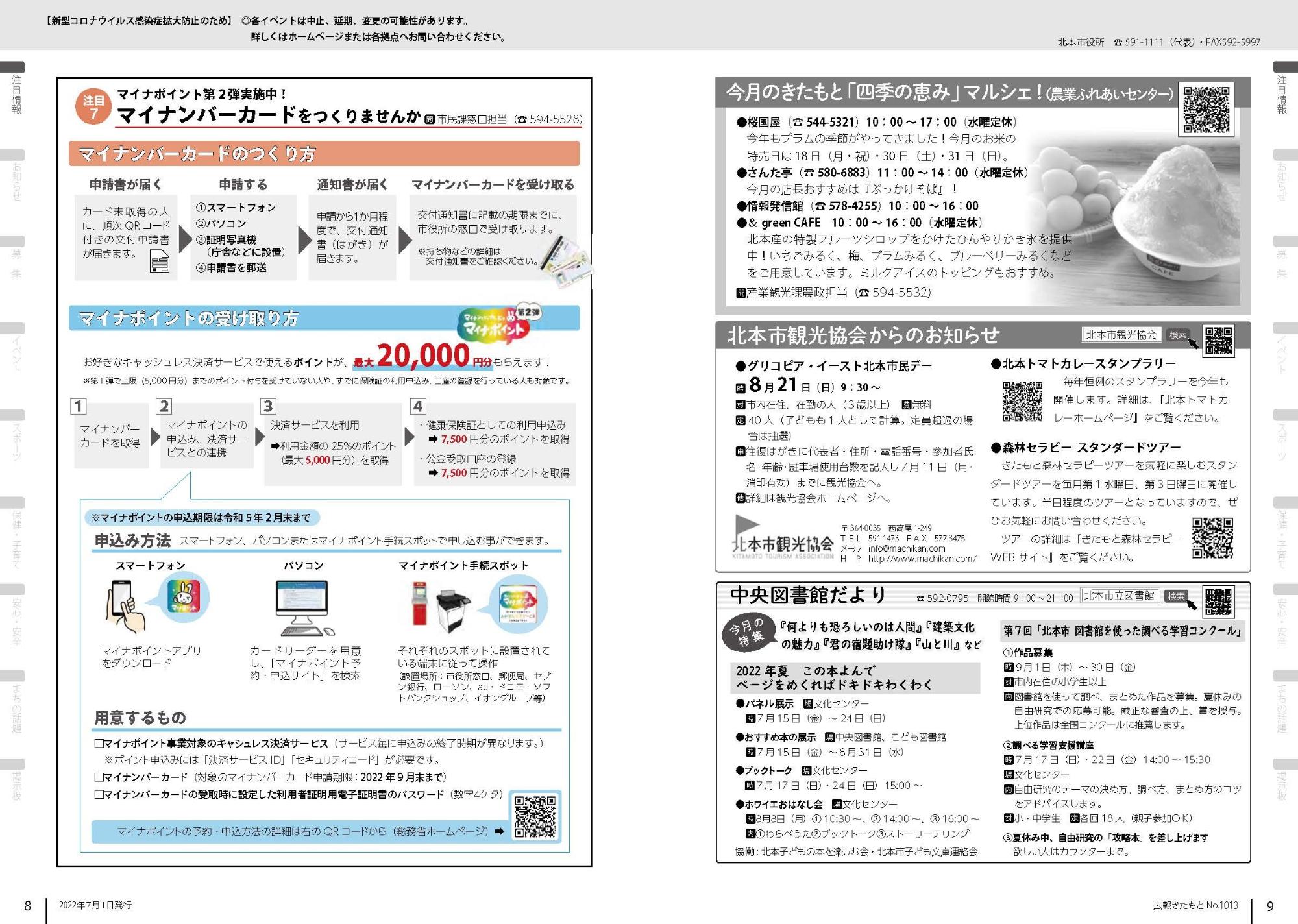Click the 2022年7月1日発行 footer text
1298x924 pixels.
pyautogui.click(x=95, y=905)
